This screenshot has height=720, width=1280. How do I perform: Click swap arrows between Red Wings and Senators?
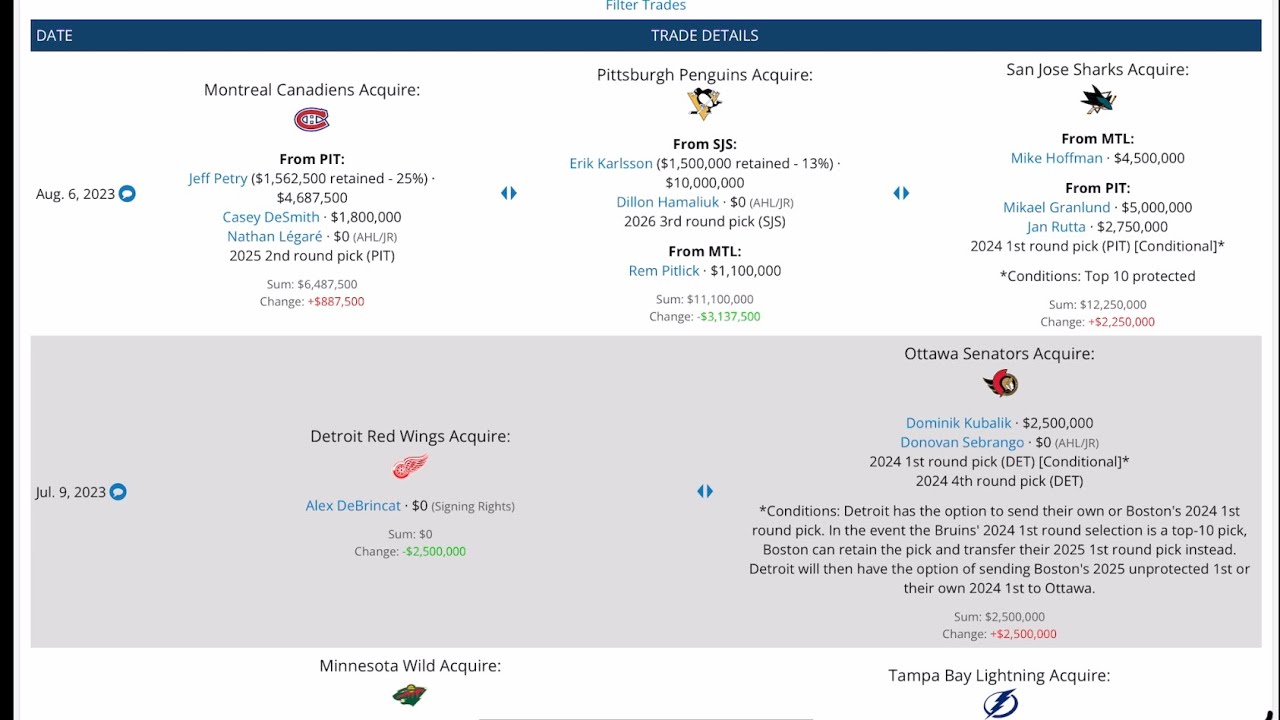(705, 491)
